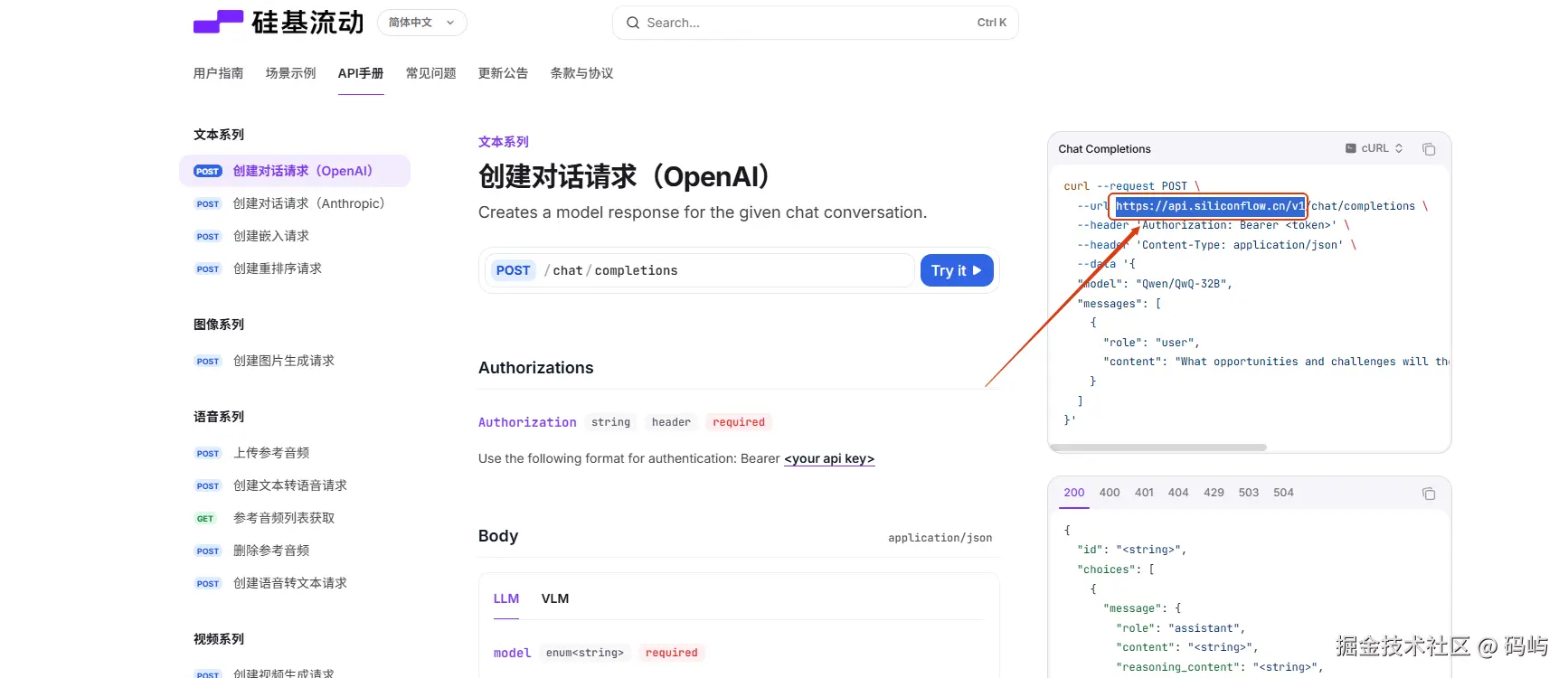This screenshot has width=1568, height=678.
Task: Click the Authorization parameter name
Action: 527,422
